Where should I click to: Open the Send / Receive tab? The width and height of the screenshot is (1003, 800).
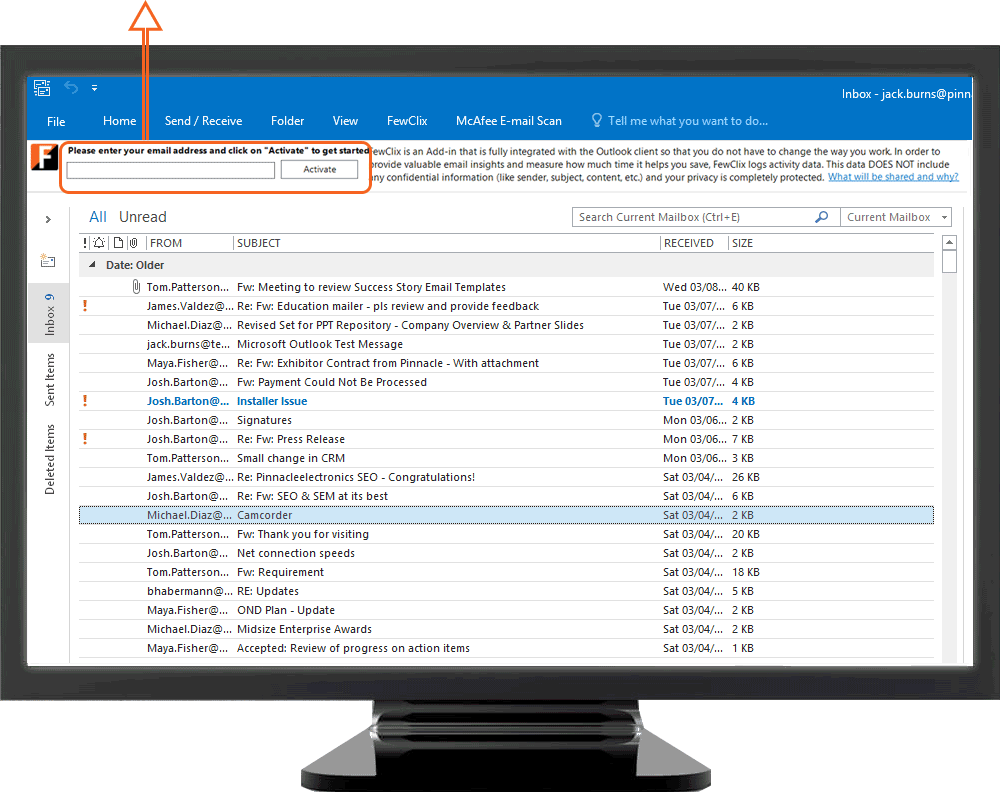[203, 121]
